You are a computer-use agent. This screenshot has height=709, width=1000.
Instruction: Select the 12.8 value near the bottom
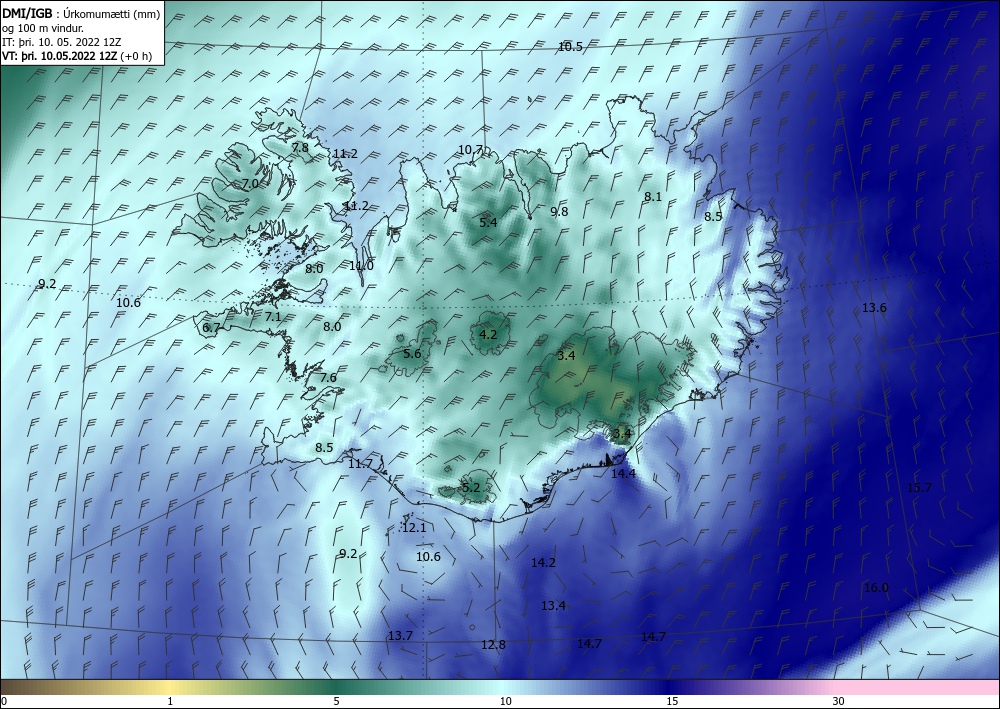493,645
